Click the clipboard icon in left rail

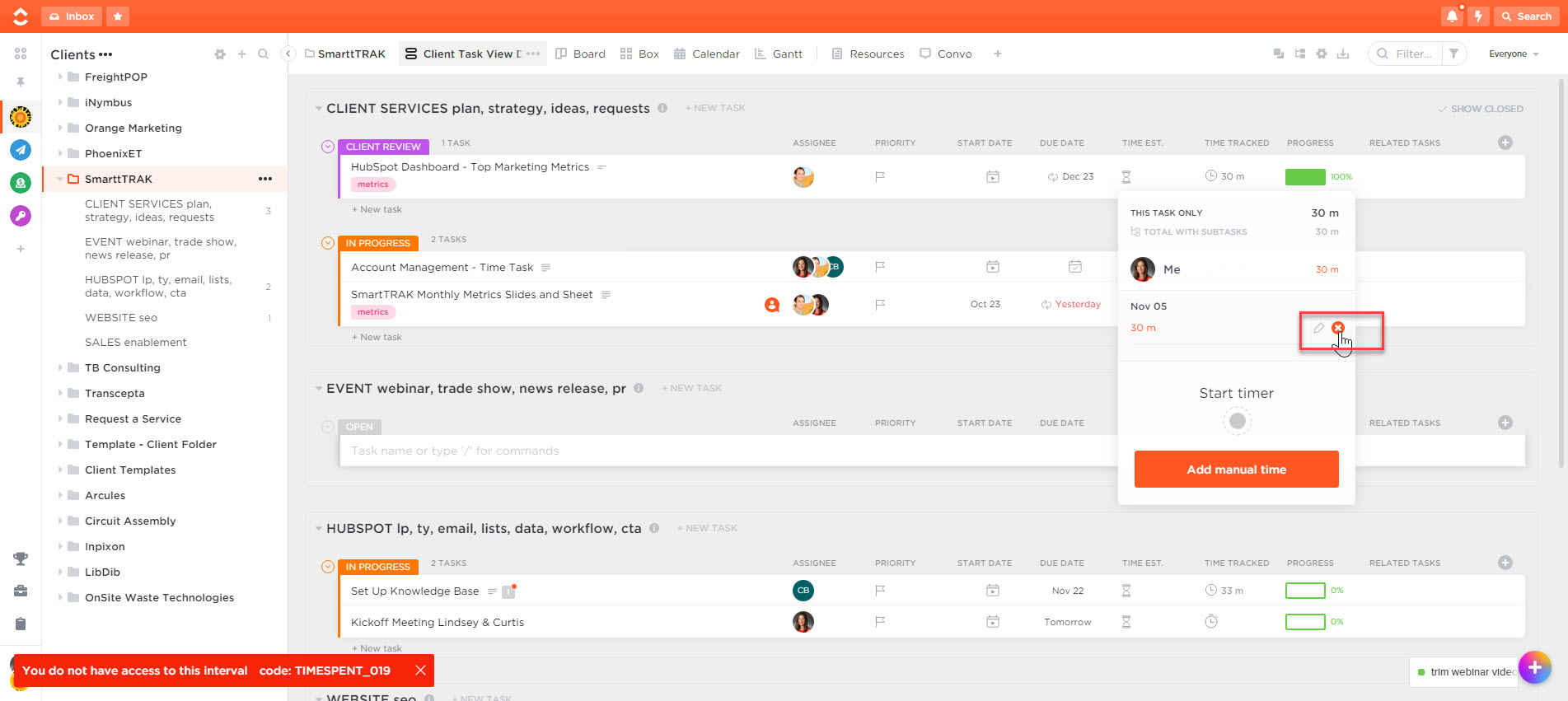tap(21, 624)
